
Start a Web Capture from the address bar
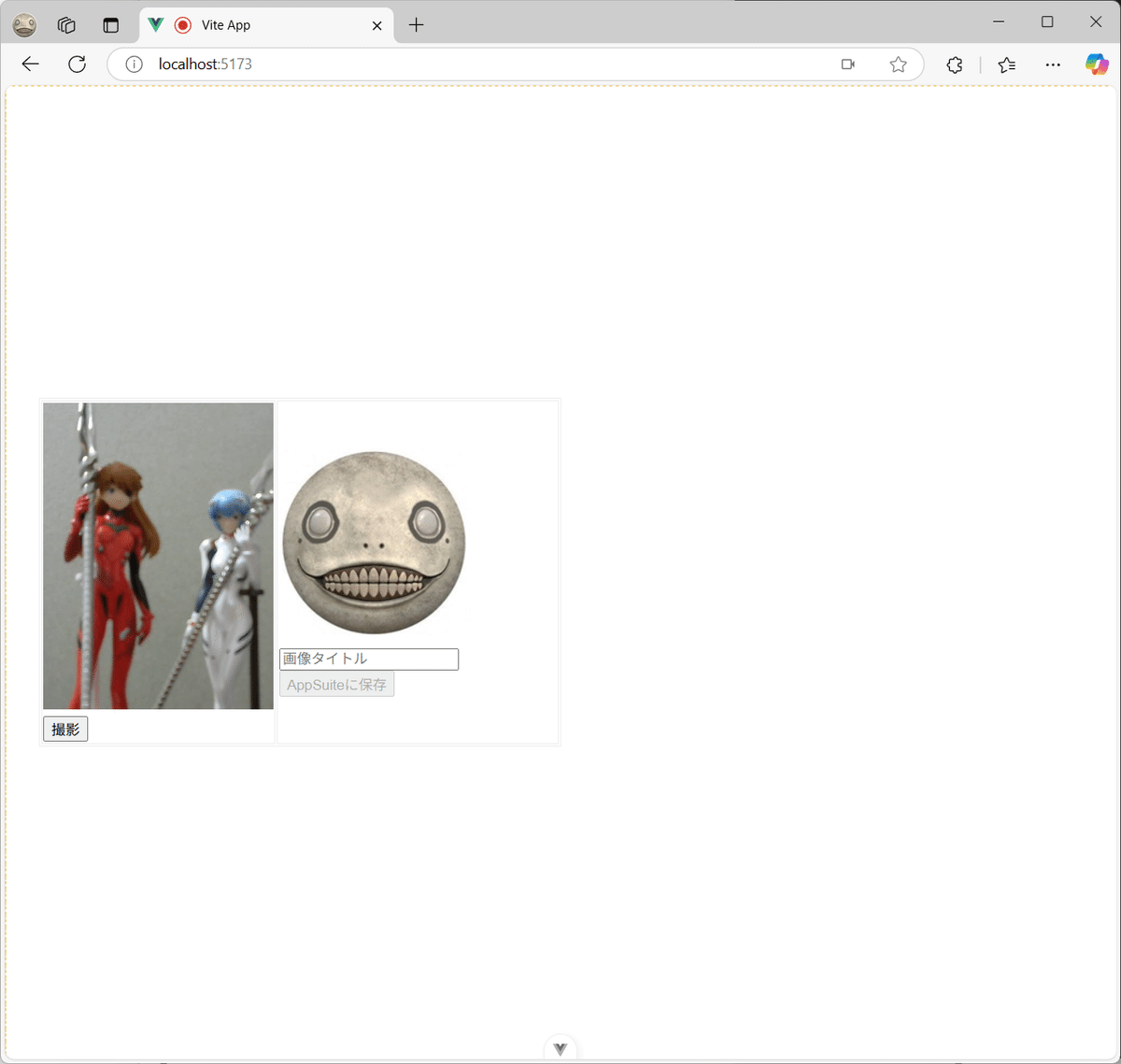tap(848, 64)
